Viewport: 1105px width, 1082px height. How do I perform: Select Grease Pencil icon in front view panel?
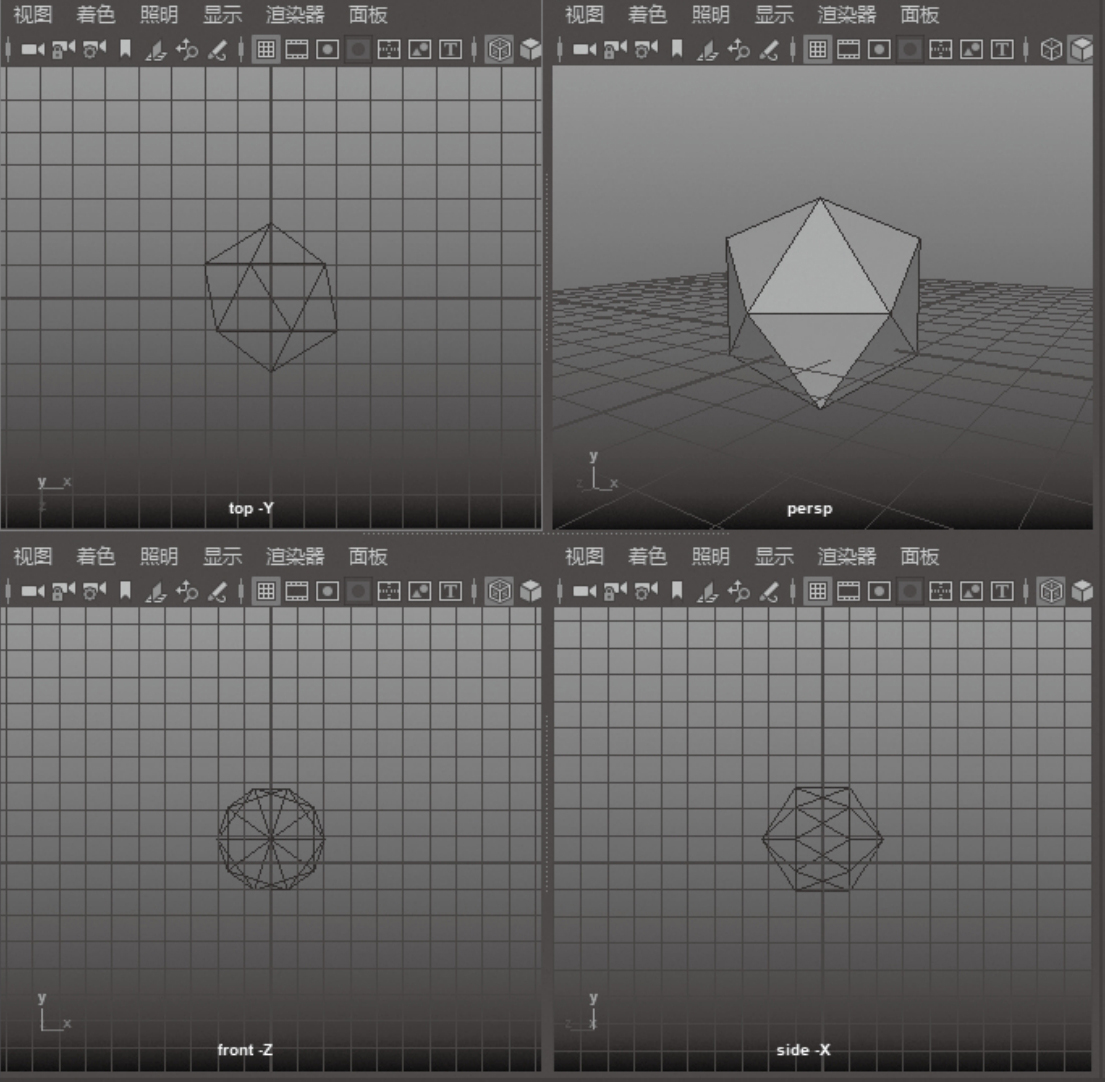coord(217,591)
